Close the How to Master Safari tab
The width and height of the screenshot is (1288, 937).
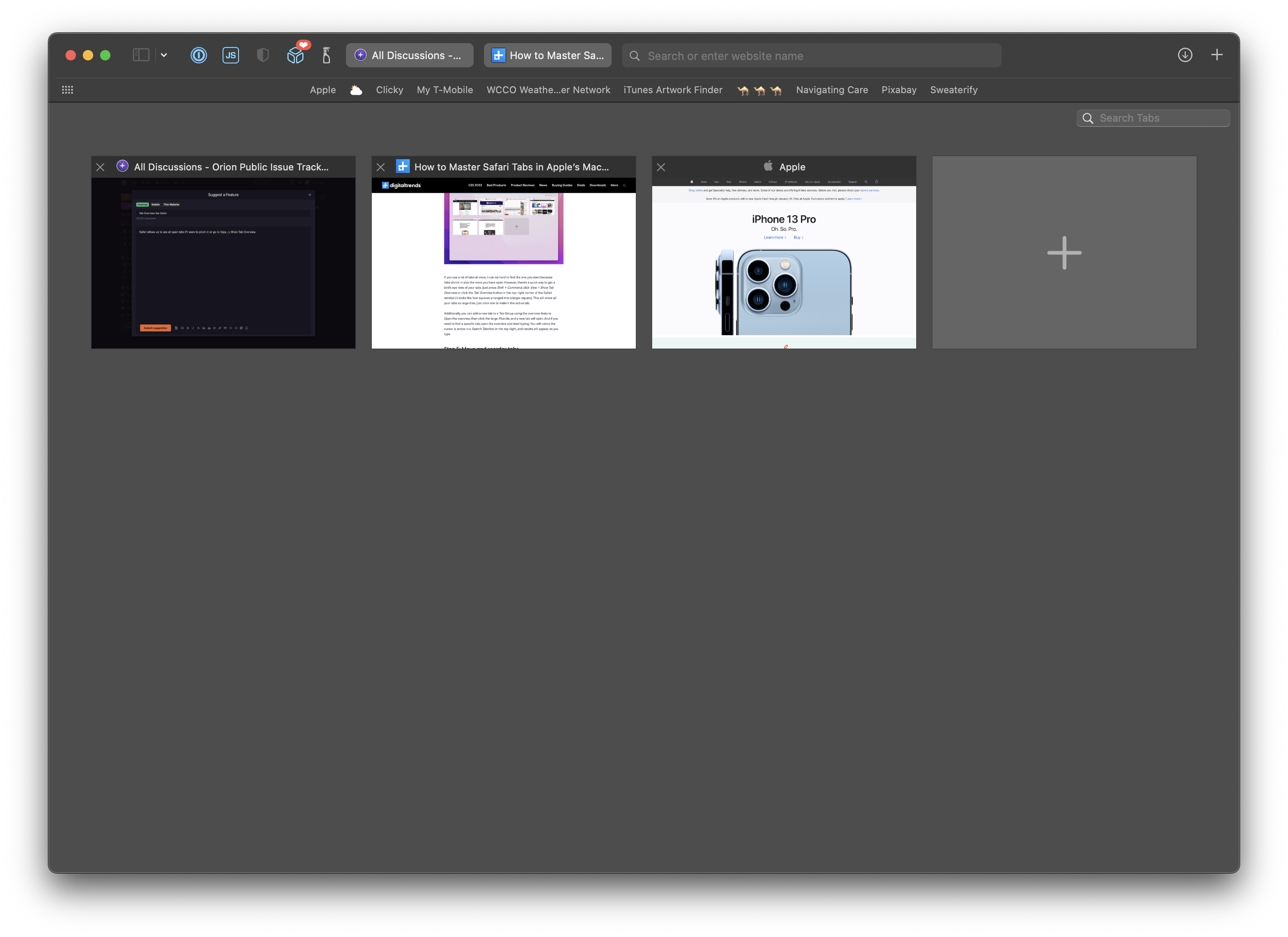click(381, 167)
